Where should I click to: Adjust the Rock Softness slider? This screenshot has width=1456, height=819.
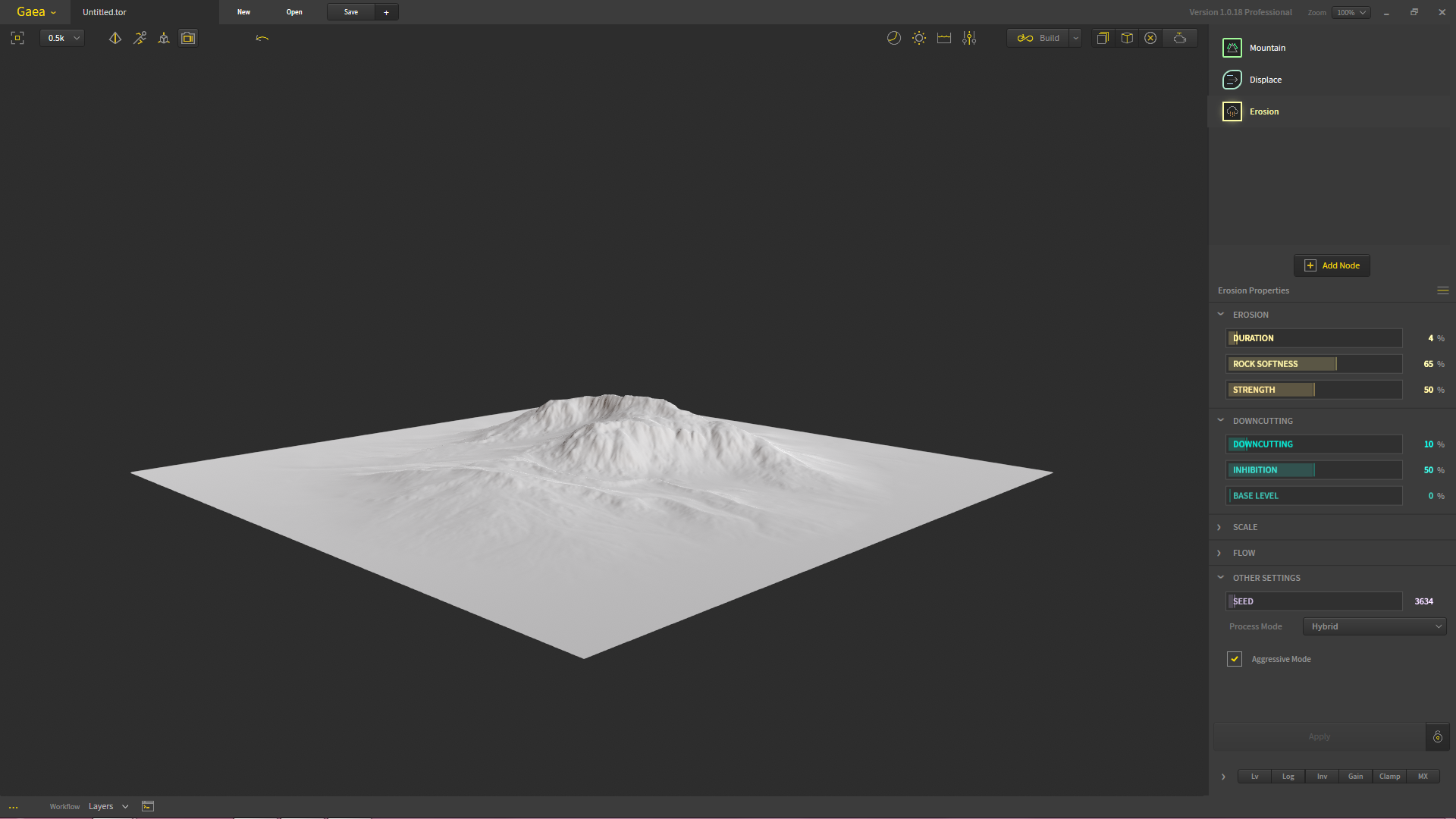(x=1313, y=364)
